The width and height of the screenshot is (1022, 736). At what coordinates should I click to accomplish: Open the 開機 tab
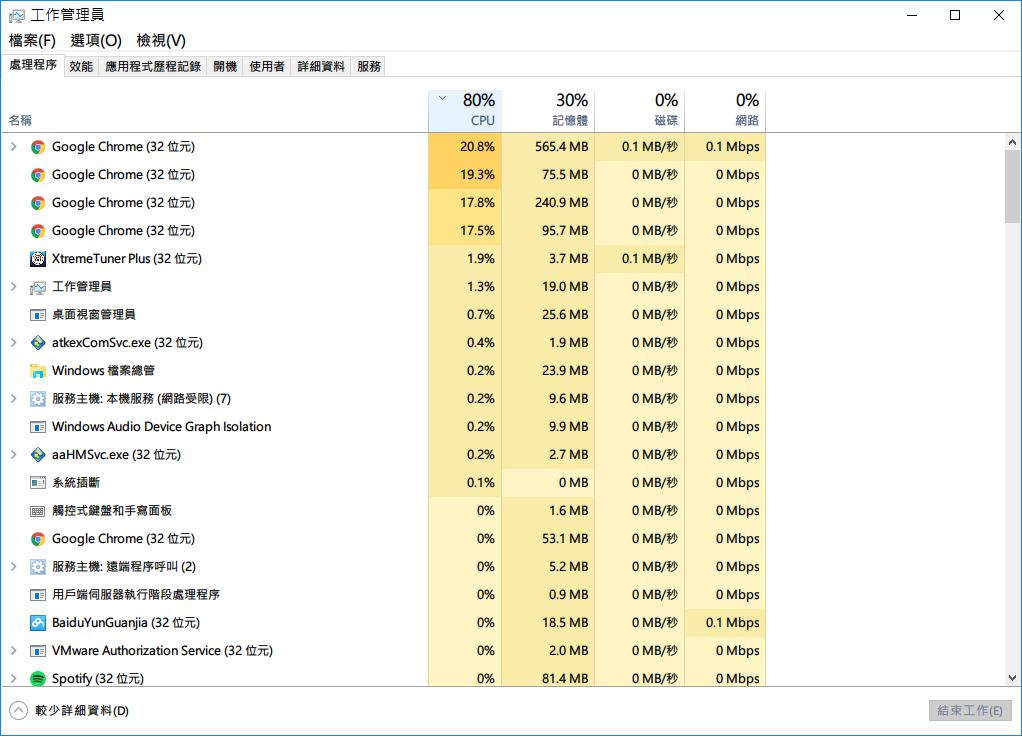[225, 66]
